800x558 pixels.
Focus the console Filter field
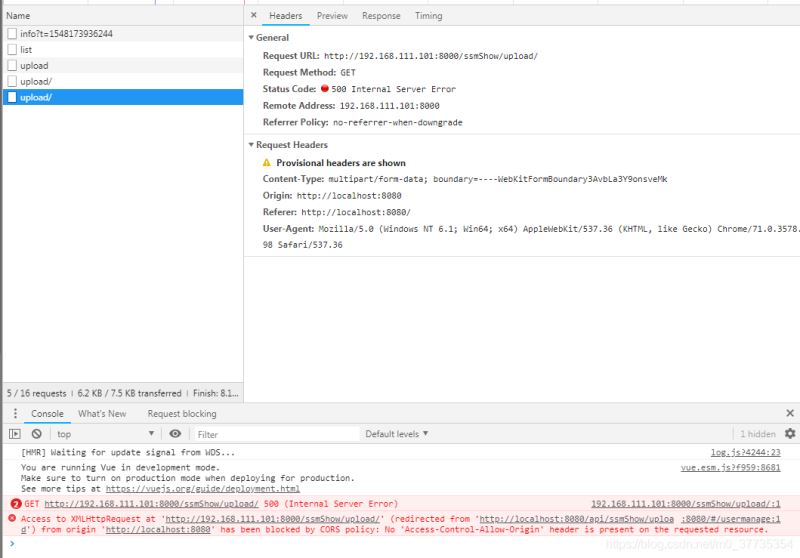click(276, 435)
